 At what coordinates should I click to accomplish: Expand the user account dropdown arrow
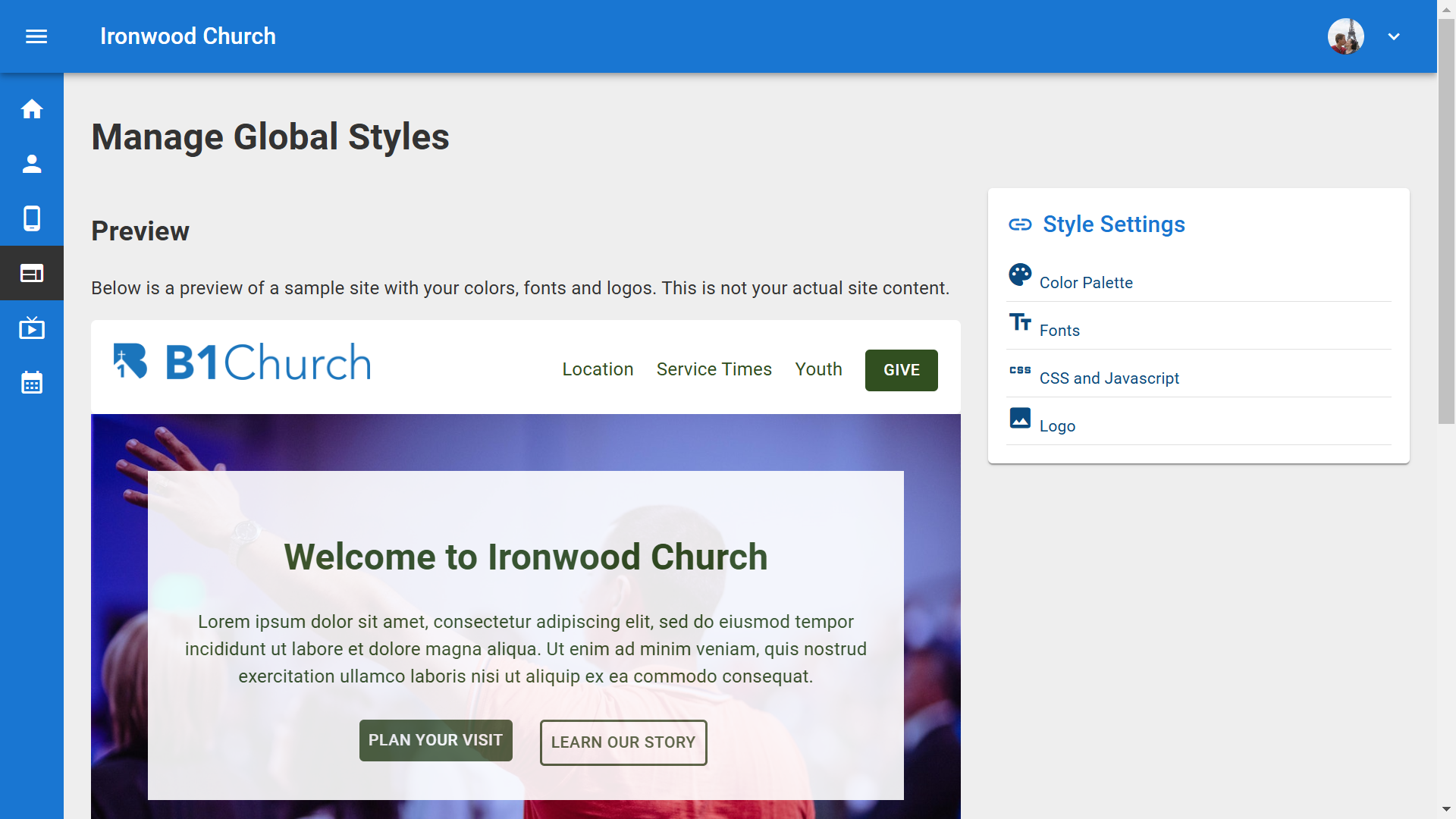click(x=1394, y=36)
